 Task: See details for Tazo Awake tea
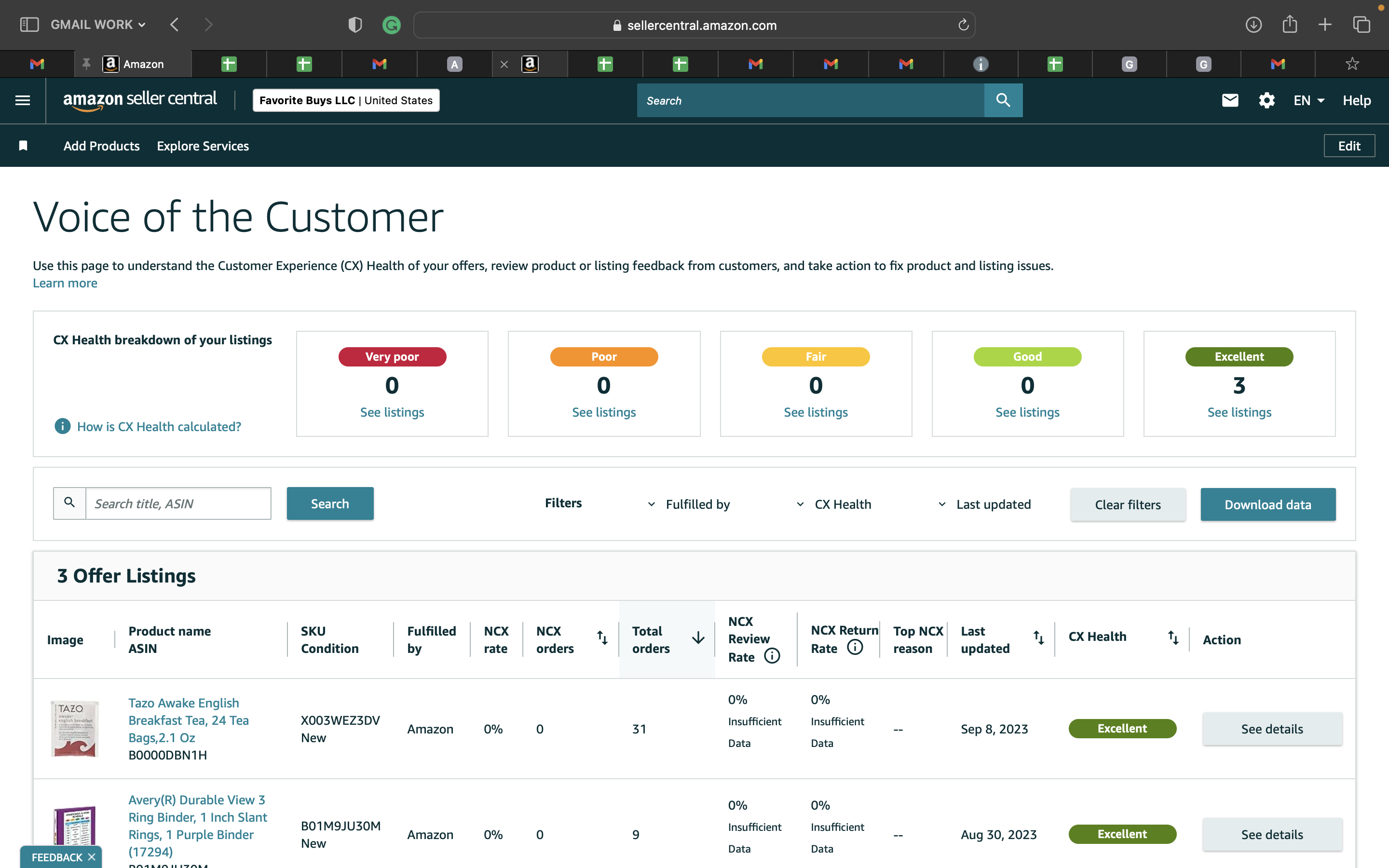click(1272, 729)
